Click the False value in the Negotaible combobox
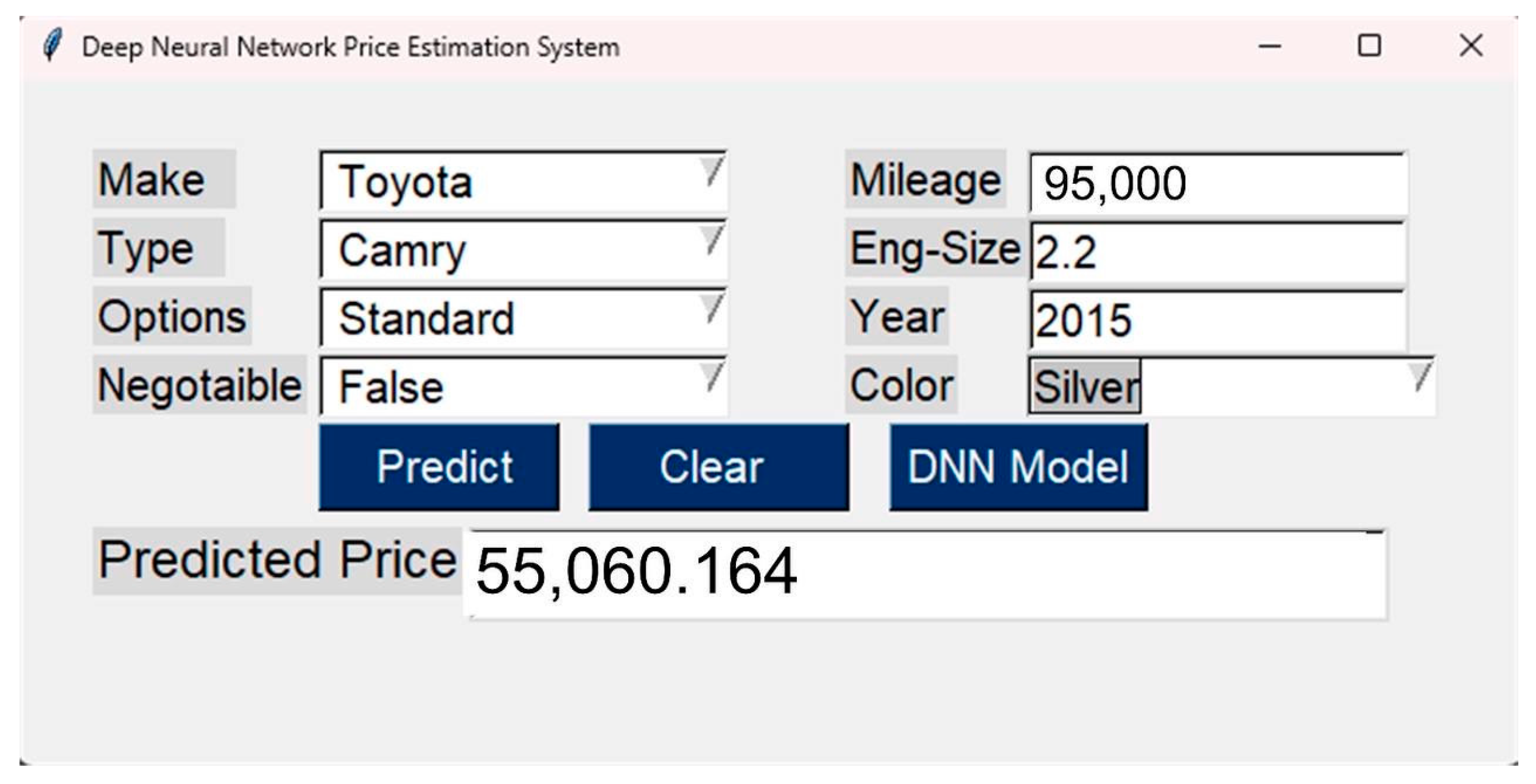Image resolution: width=1536 pixels, height=784 pixels. (x=391, y=387)
